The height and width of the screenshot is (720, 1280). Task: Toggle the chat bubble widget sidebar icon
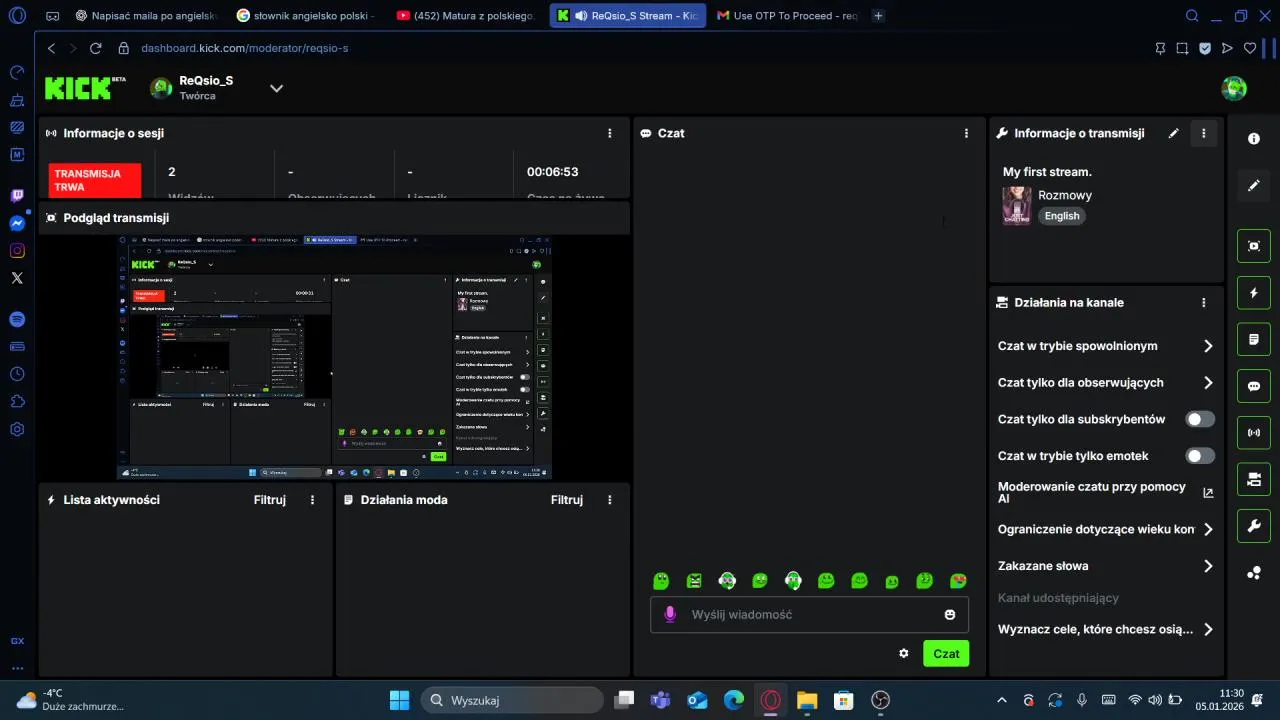pyautogui.click(x=1254, y=386)
